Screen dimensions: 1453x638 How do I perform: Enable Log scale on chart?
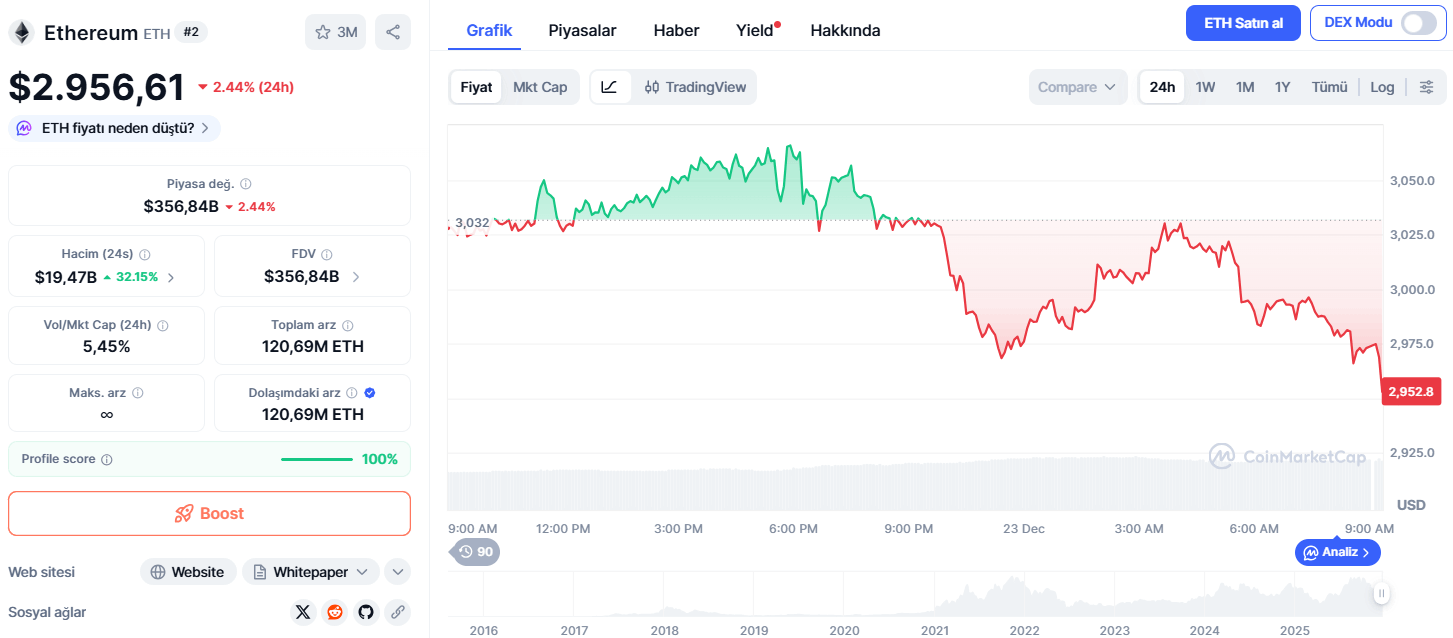click(x=1382, y=87)
